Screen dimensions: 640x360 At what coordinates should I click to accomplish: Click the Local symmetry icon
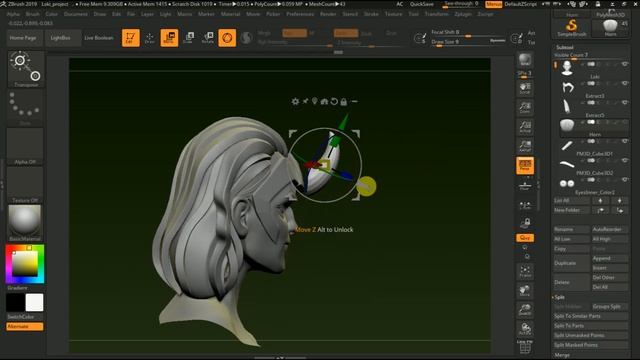click(x=525, y=205)
